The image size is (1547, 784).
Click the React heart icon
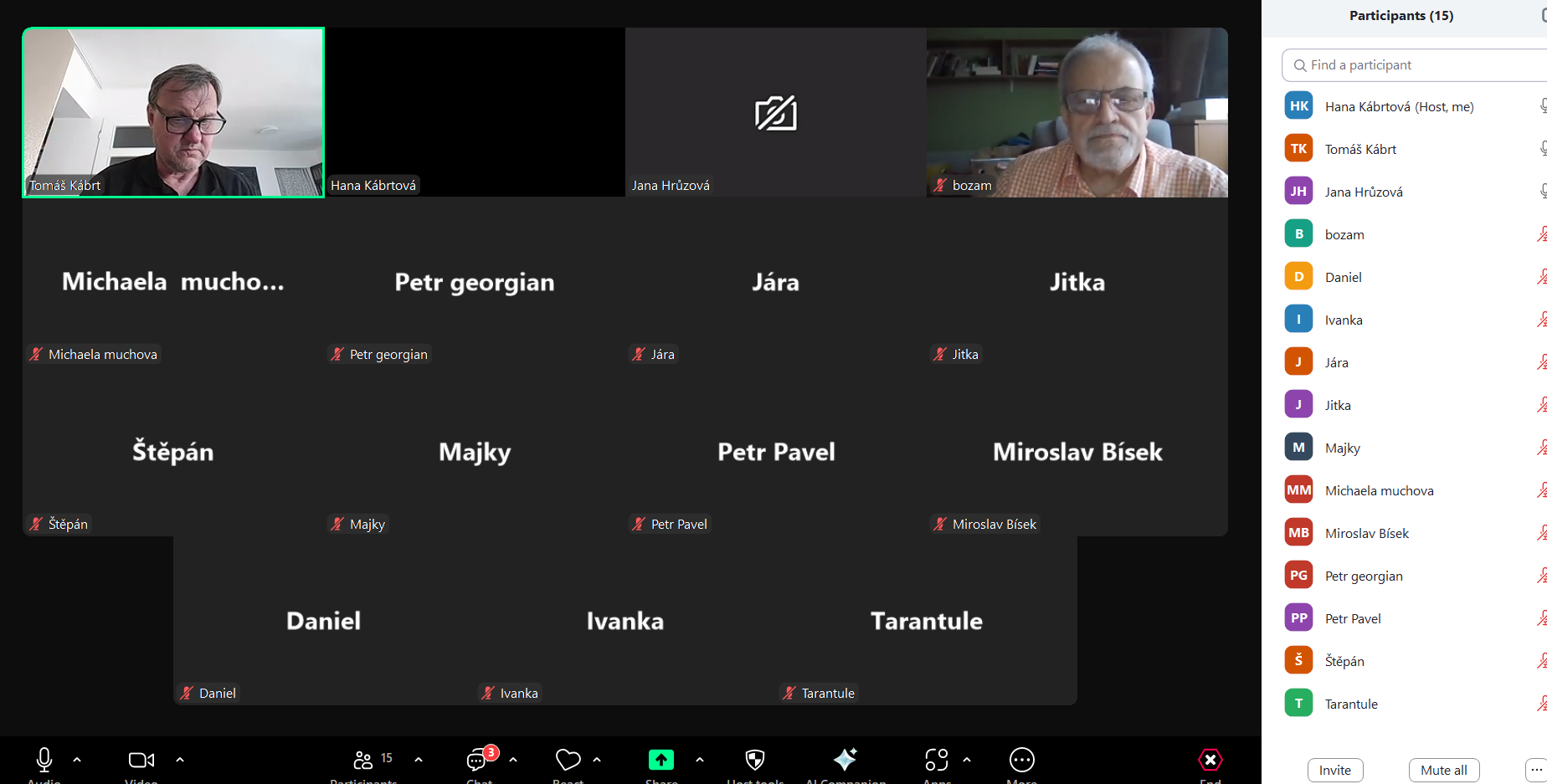(x=568, y=760)
